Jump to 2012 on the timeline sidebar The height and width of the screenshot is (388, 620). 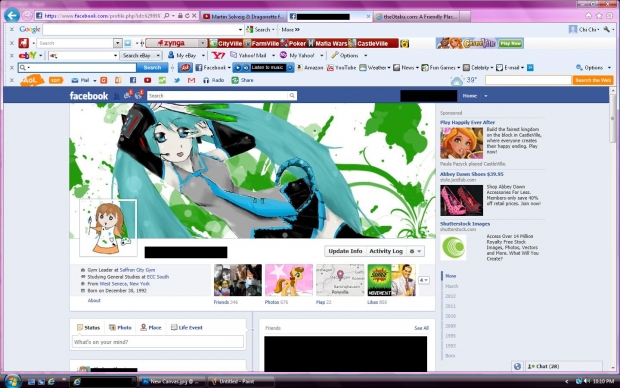[450, 296]
